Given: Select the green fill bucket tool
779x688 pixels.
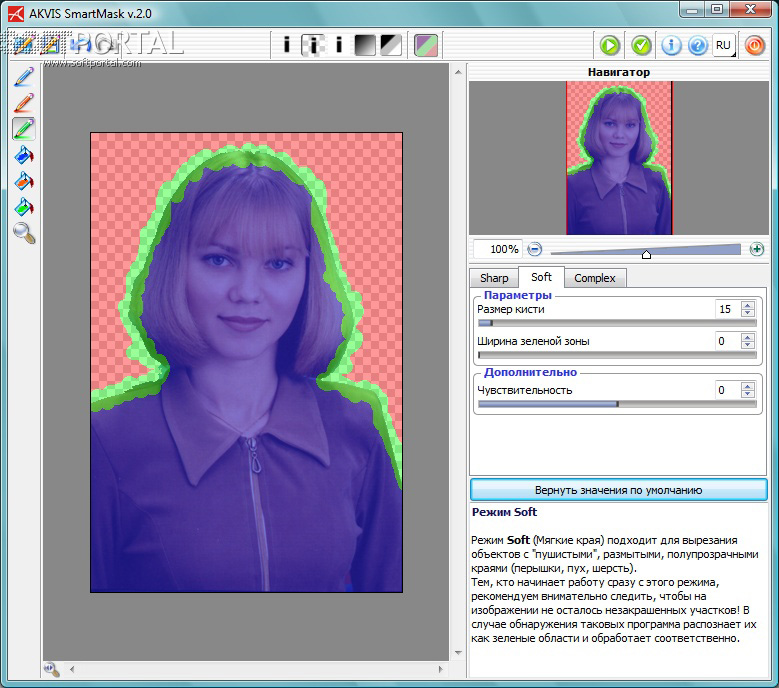Looking at the screenshot, I should tap(24, 207).
